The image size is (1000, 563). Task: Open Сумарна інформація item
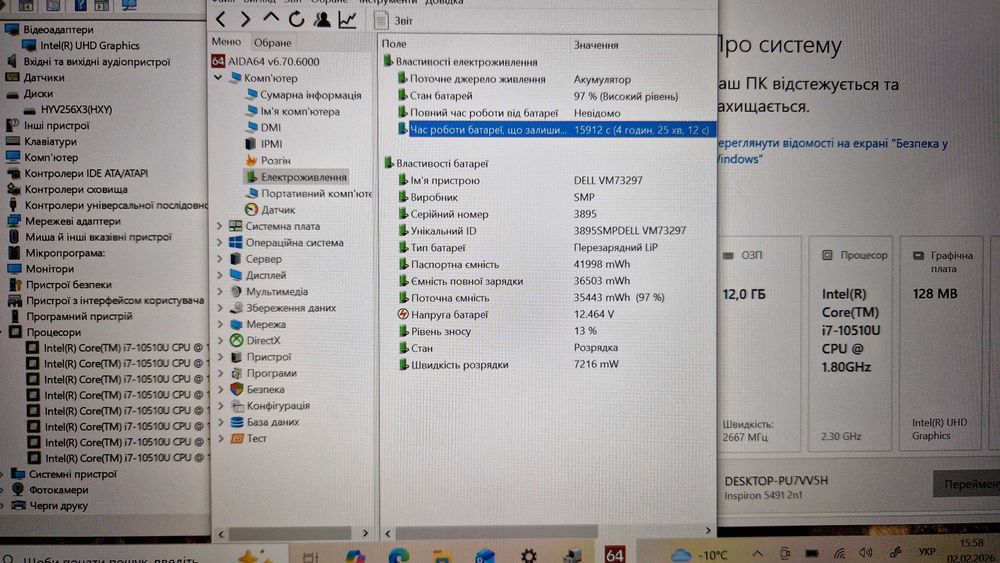(x=304, y=95)
